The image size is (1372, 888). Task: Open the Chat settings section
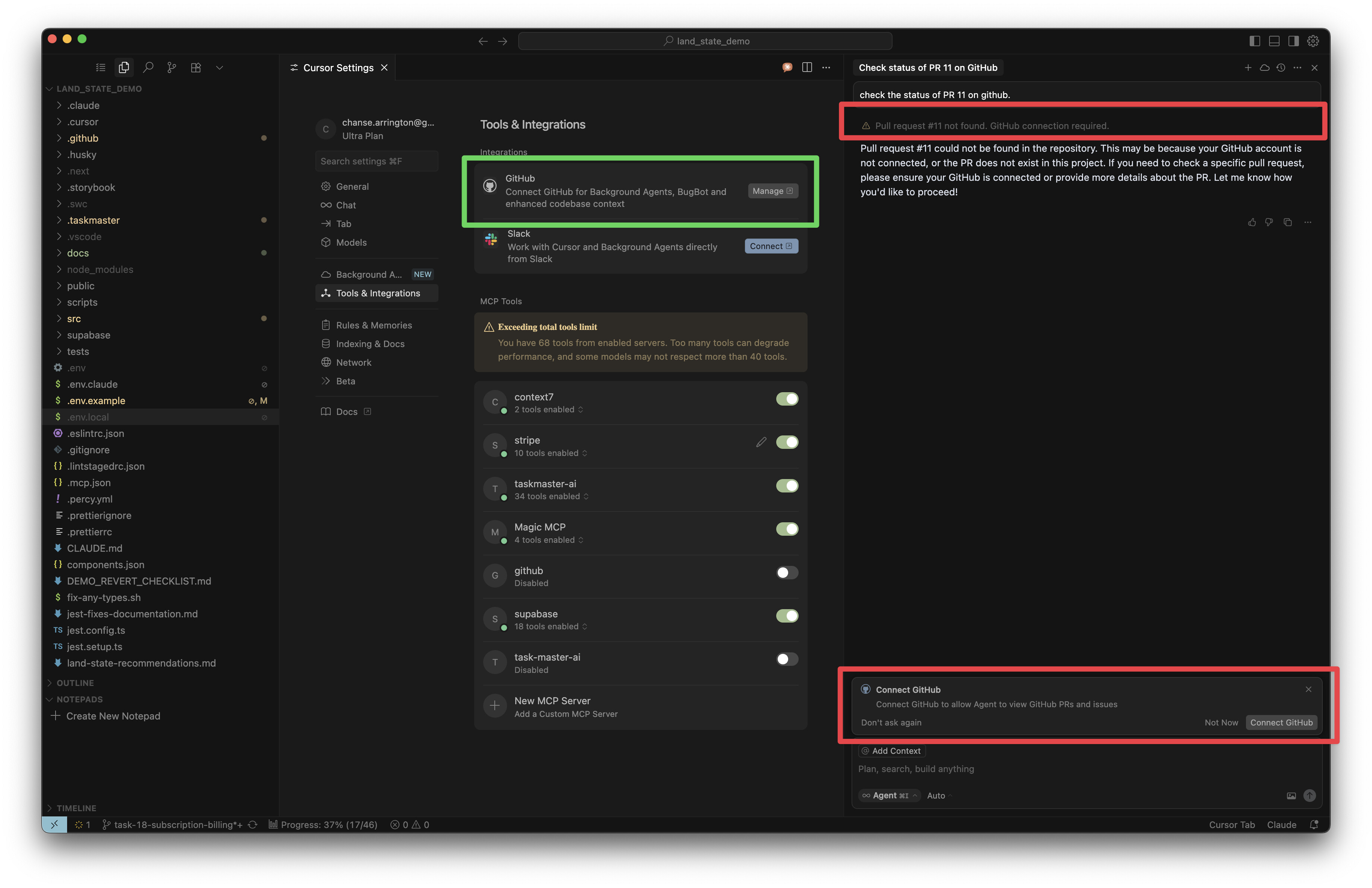point(377,205)
